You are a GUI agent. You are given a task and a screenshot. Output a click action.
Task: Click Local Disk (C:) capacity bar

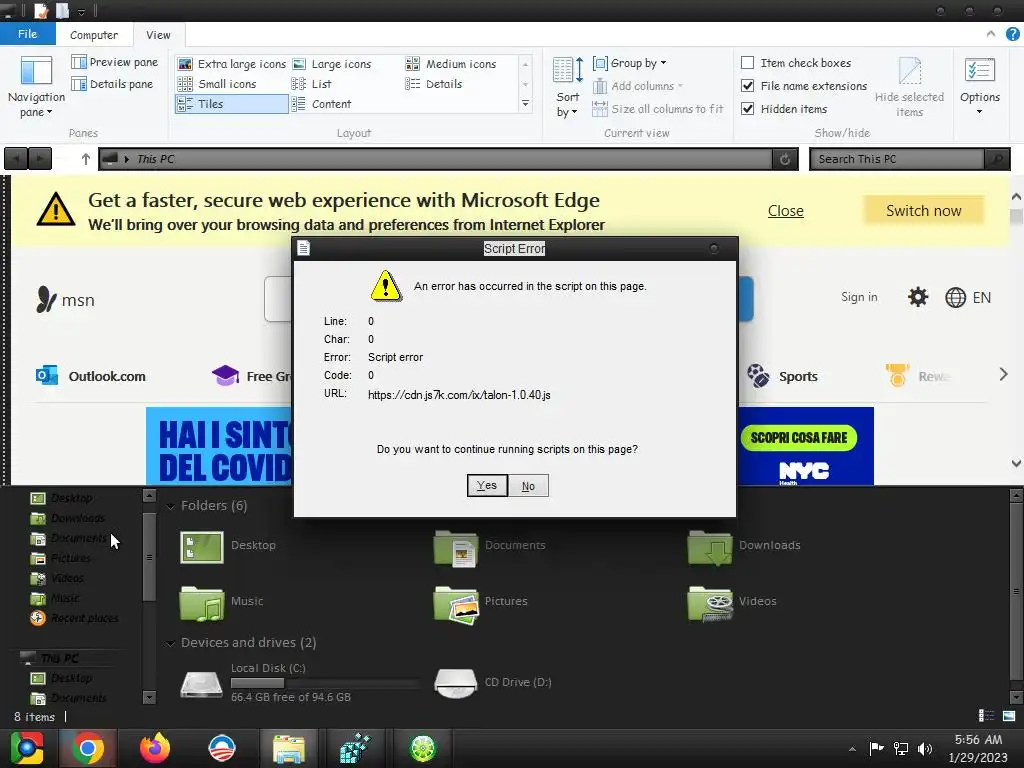pos(325,683)
